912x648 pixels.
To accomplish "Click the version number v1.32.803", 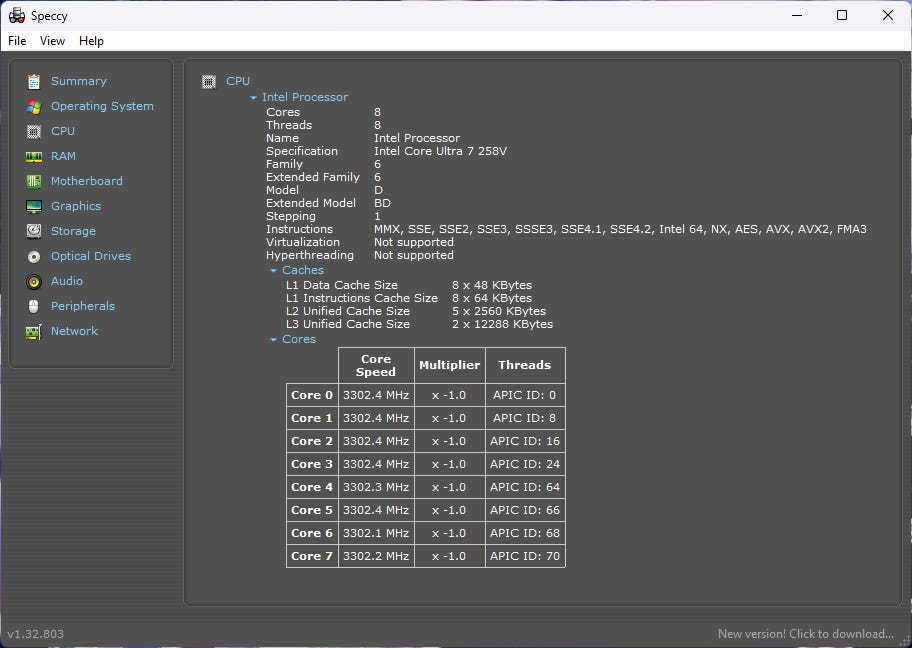I will pyautogui.click(x=35, y=634).
